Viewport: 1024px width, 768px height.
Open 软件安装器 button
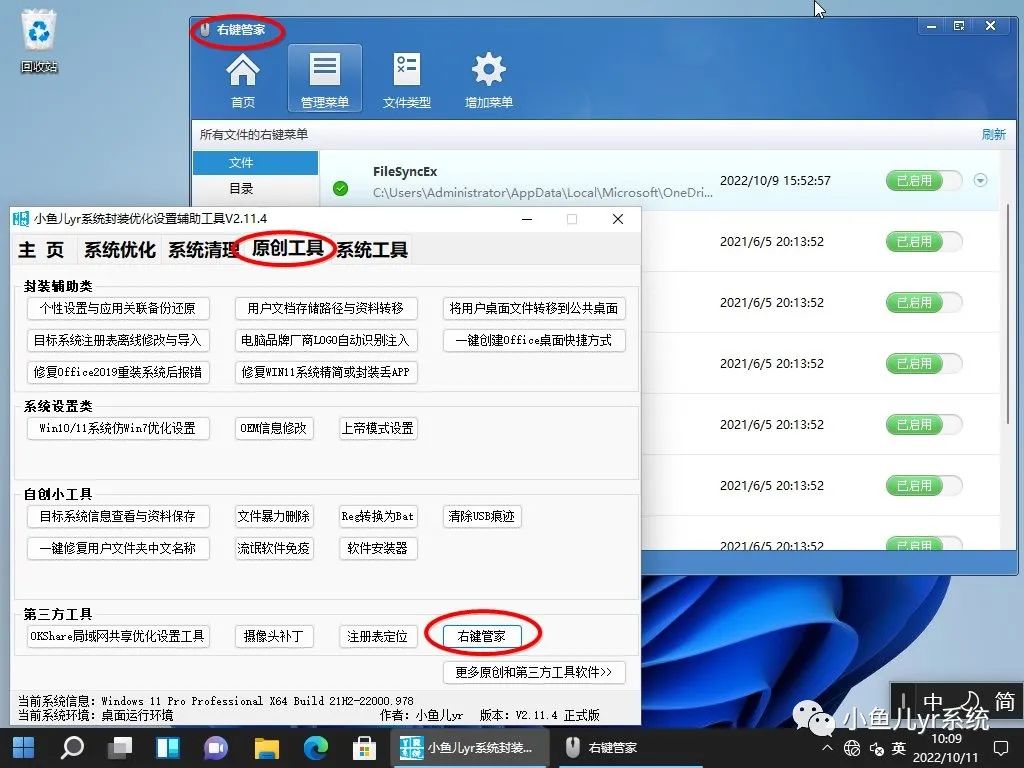point(377,549)
